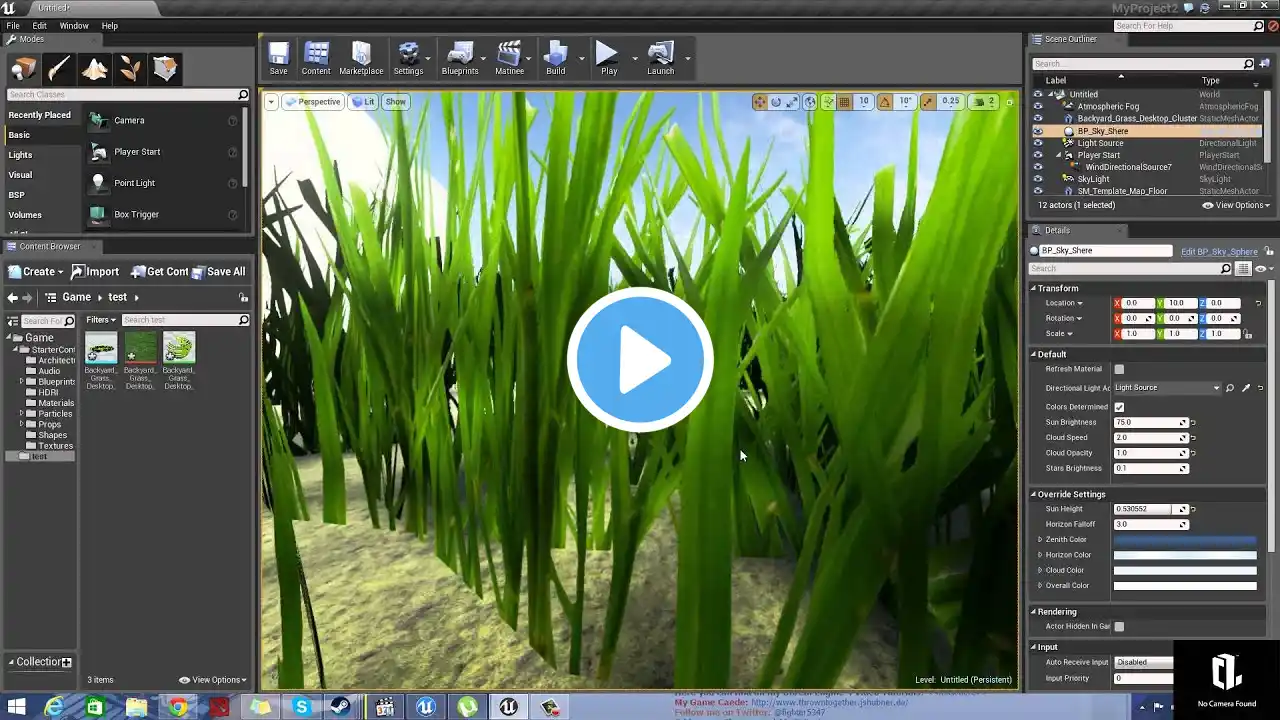Expand the Blueprints folder in tree
The height and width of the screenshot is (720, 1280).
click(21, 382)
